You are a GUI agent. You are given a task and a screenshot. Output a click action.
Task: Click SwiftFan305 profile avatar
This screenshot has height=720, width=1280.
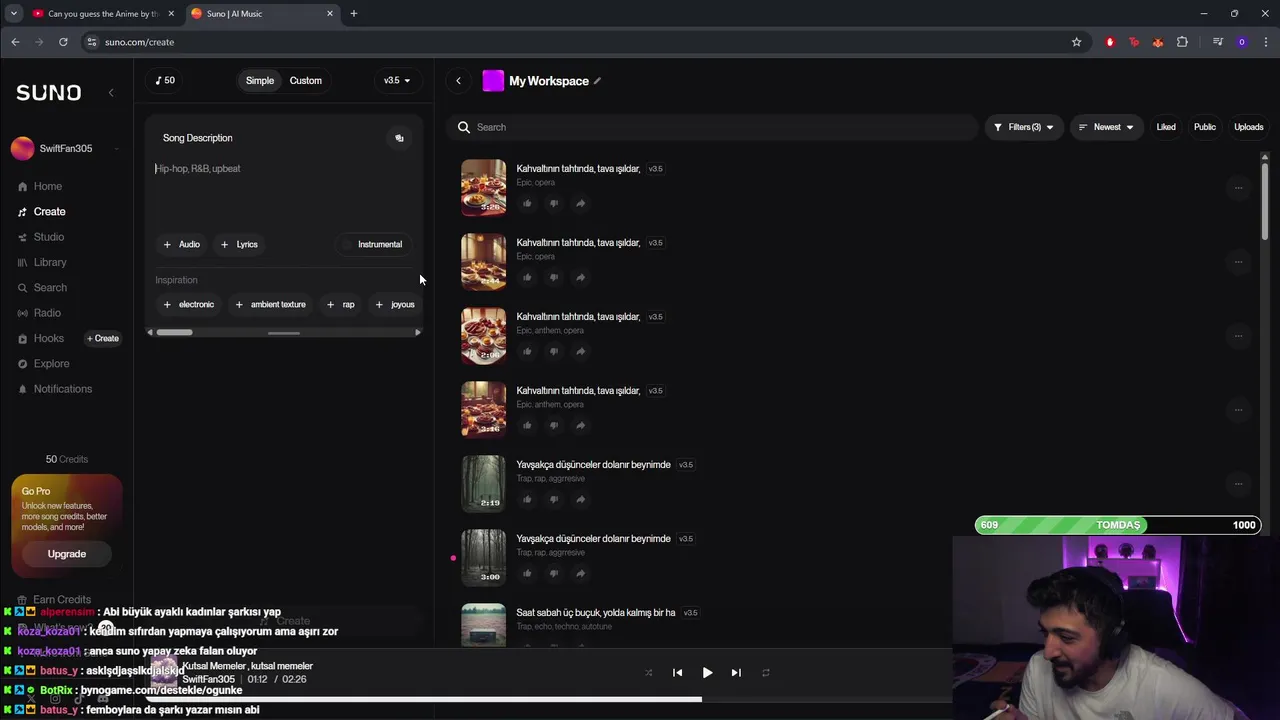pos(22,148)
